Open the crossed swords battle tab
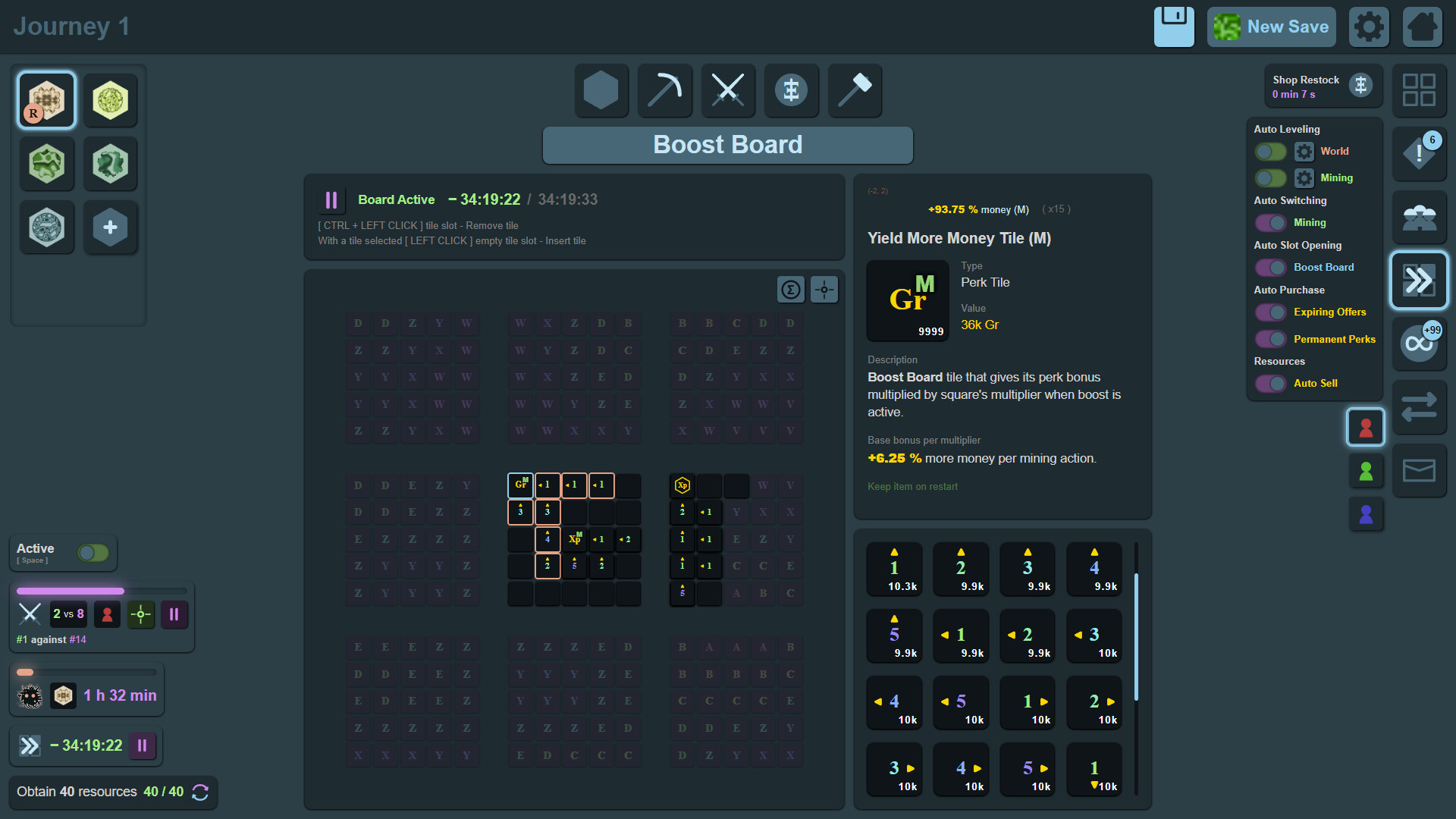Viewport: 1456px width, 819px height. pyautogui.click(x=728, y=91)
